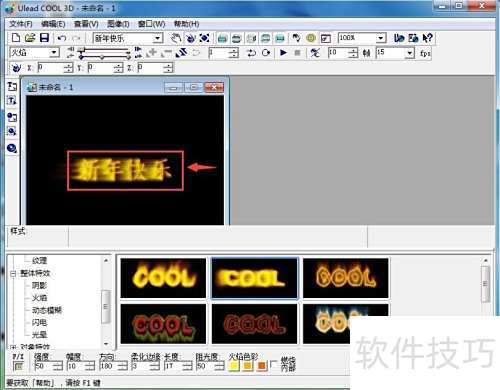This screenshot has height=390, width=500.
Task: Open the 15 fps dropdown
Action: 410,53
